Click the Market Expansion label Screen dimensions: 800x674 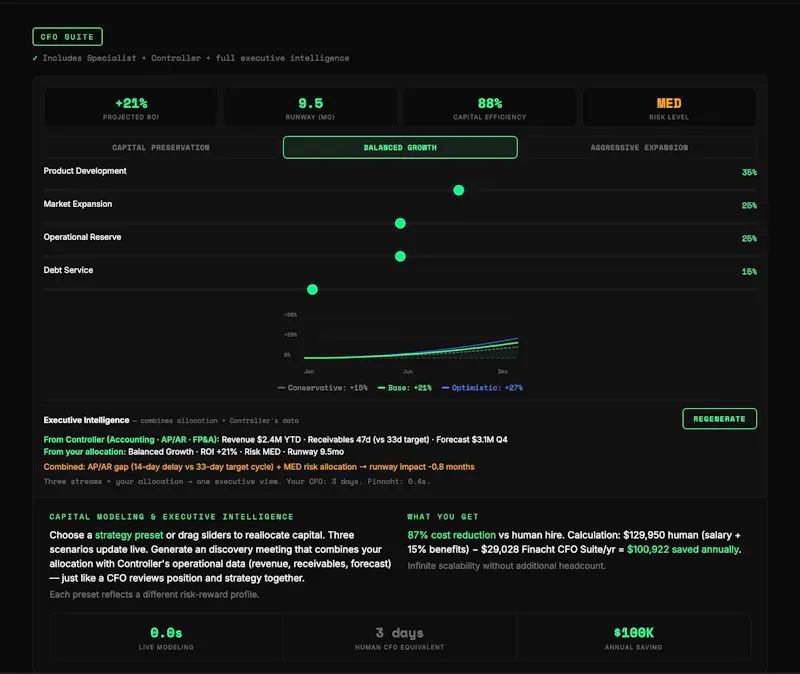pos(78,204)
